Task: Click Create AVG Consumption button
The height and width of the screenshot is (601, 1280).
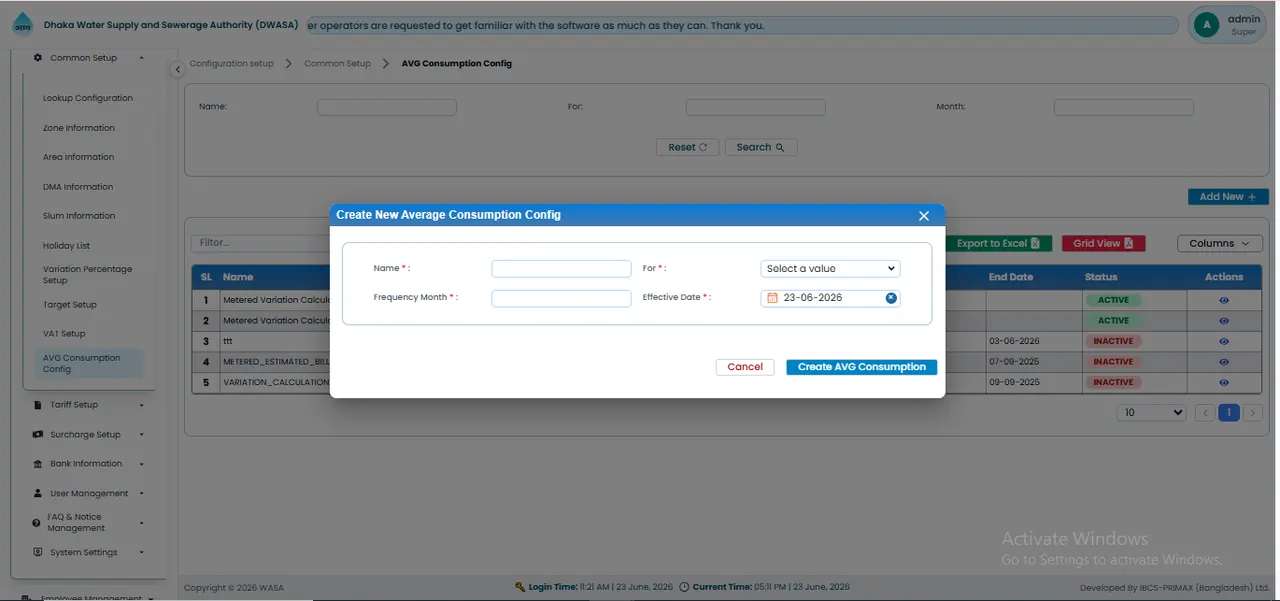Action: click(861, 367)
